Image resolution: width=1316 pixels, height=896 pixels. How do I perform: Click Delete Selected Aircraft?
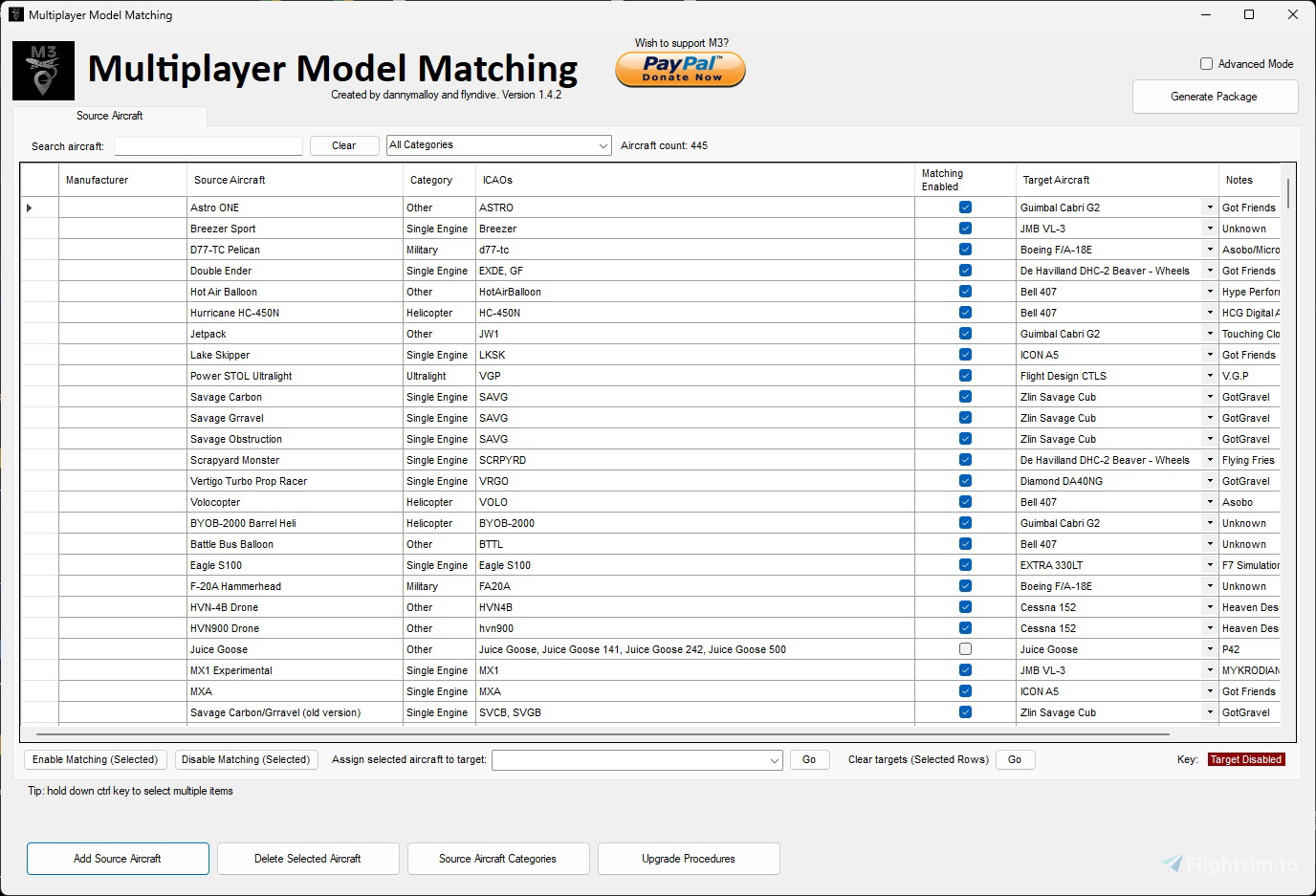click(307, 858)
